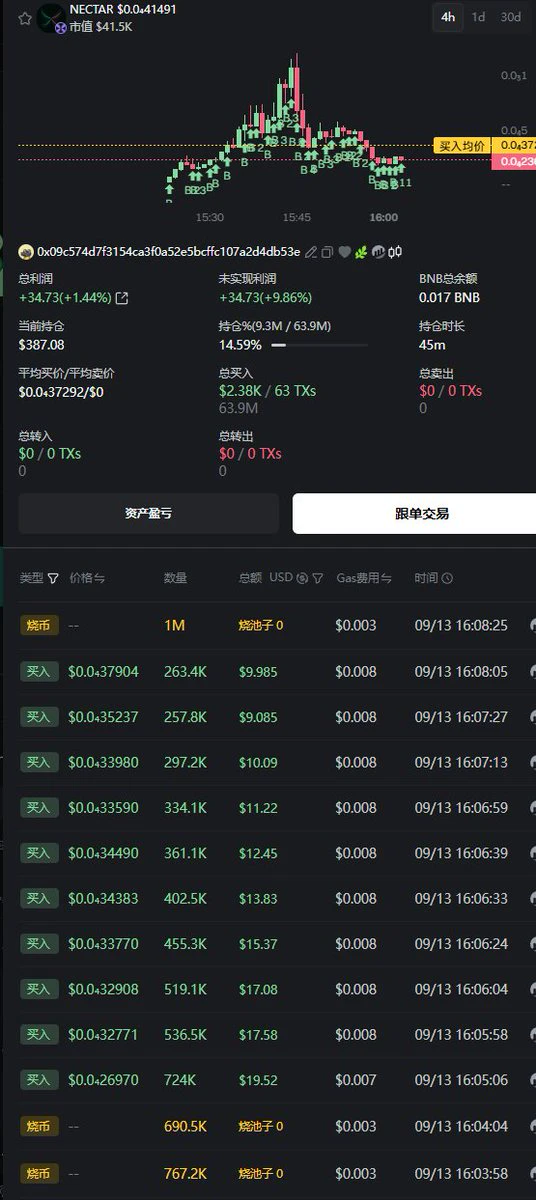Click wallet address 0x09c574d7f3154ca3f0a52e5bcffc107a2d4db53e

tap(168, 252)
